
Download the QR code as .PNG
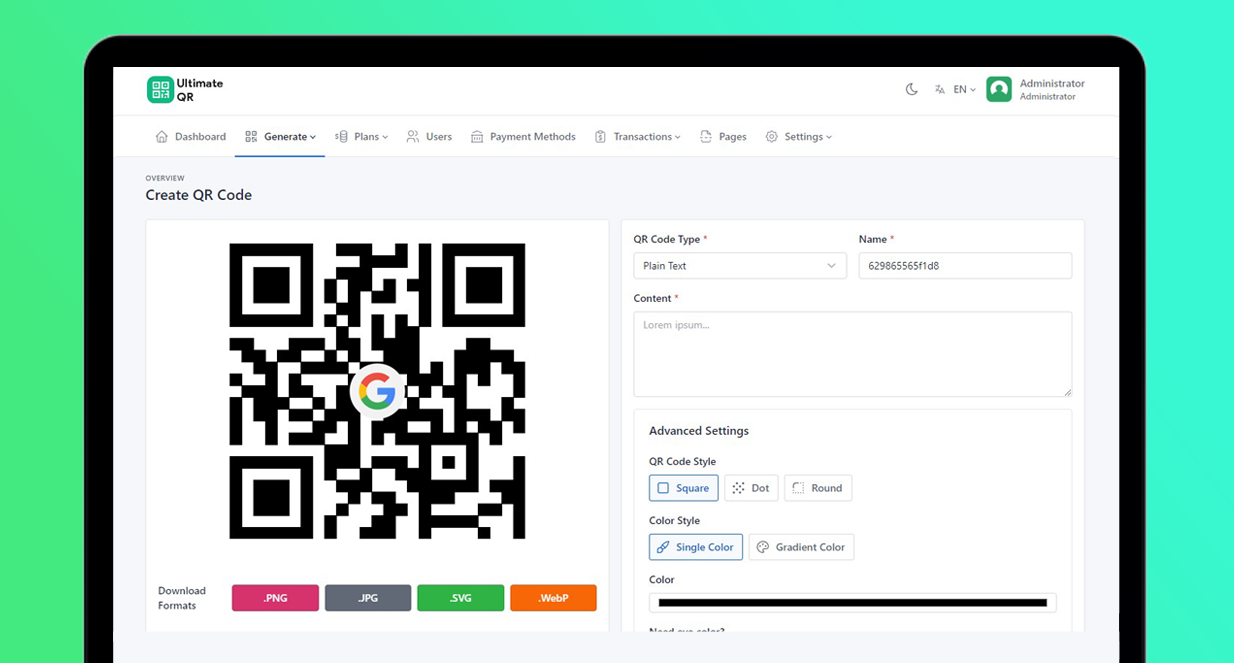[275, 597]
